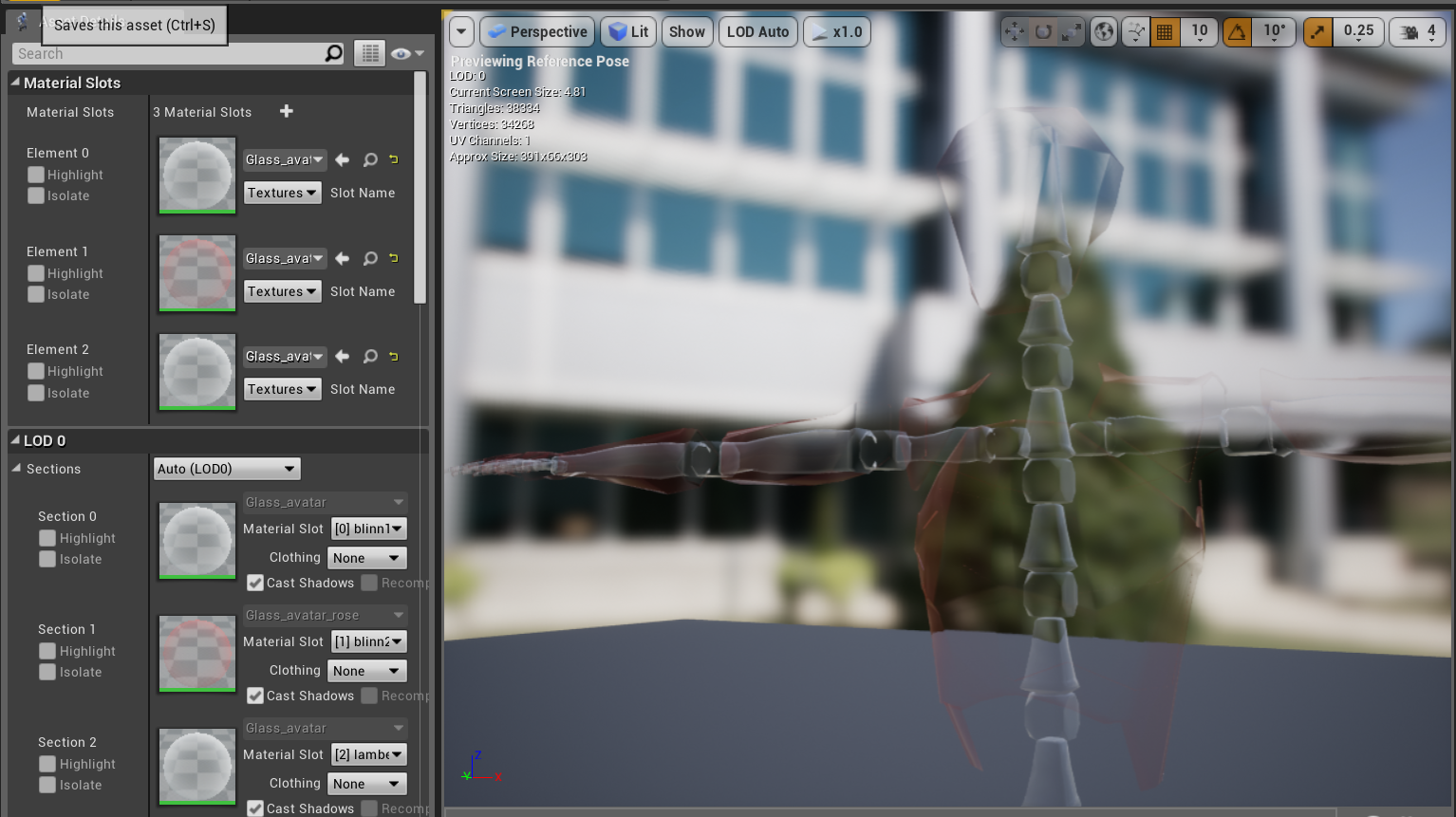
Task: Open Show menu in viewport
Action: point(687,31)
